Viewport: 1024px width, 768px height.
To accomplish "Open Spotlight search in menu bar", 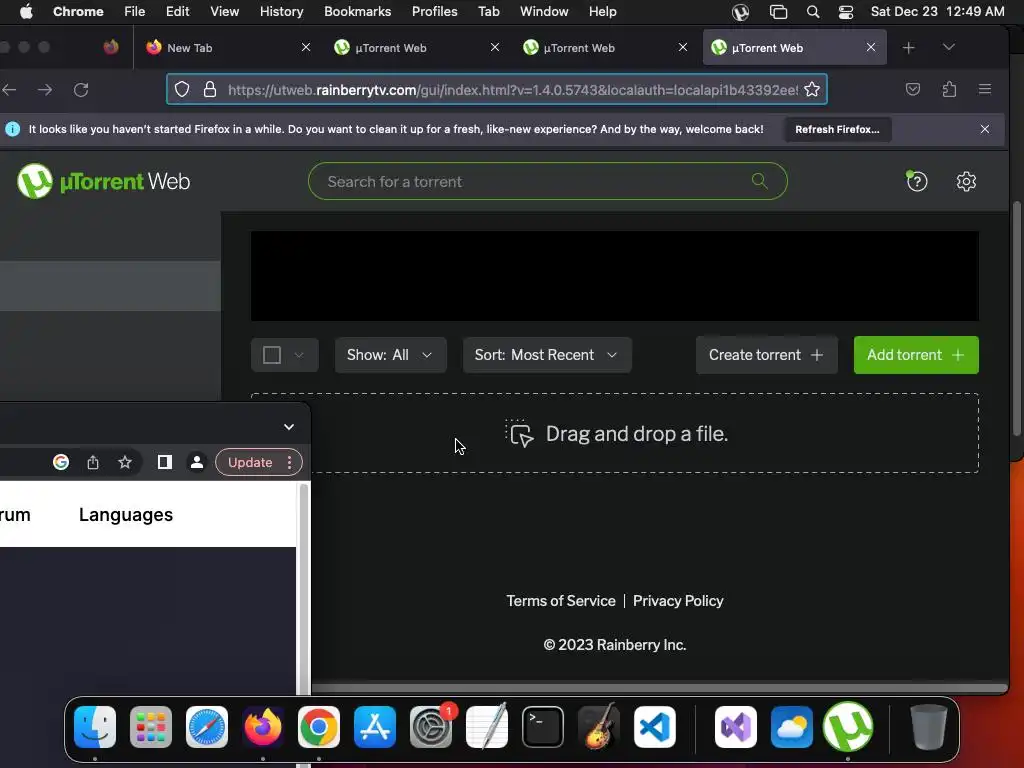I will pyautogui.click(x=812, y=12).
